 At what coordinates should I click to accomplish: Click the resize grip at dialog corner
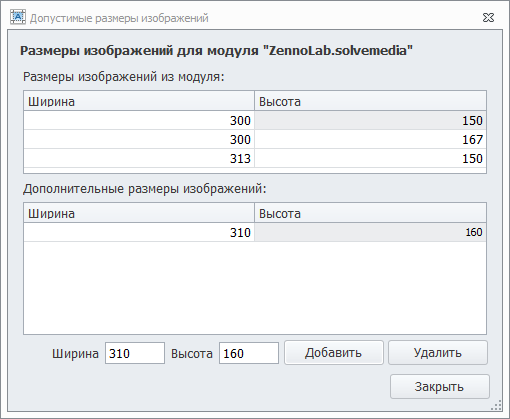click(x=497, y=405)
